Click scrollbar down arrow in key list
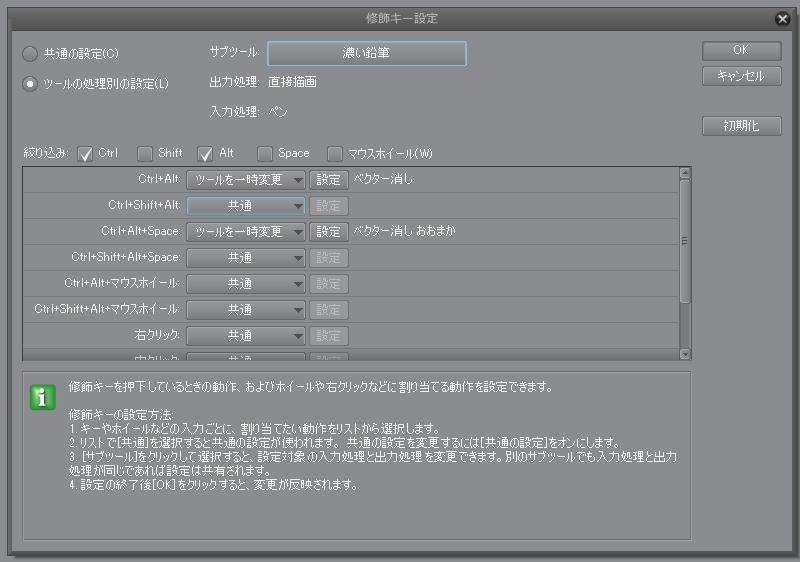 coord(685,353)
